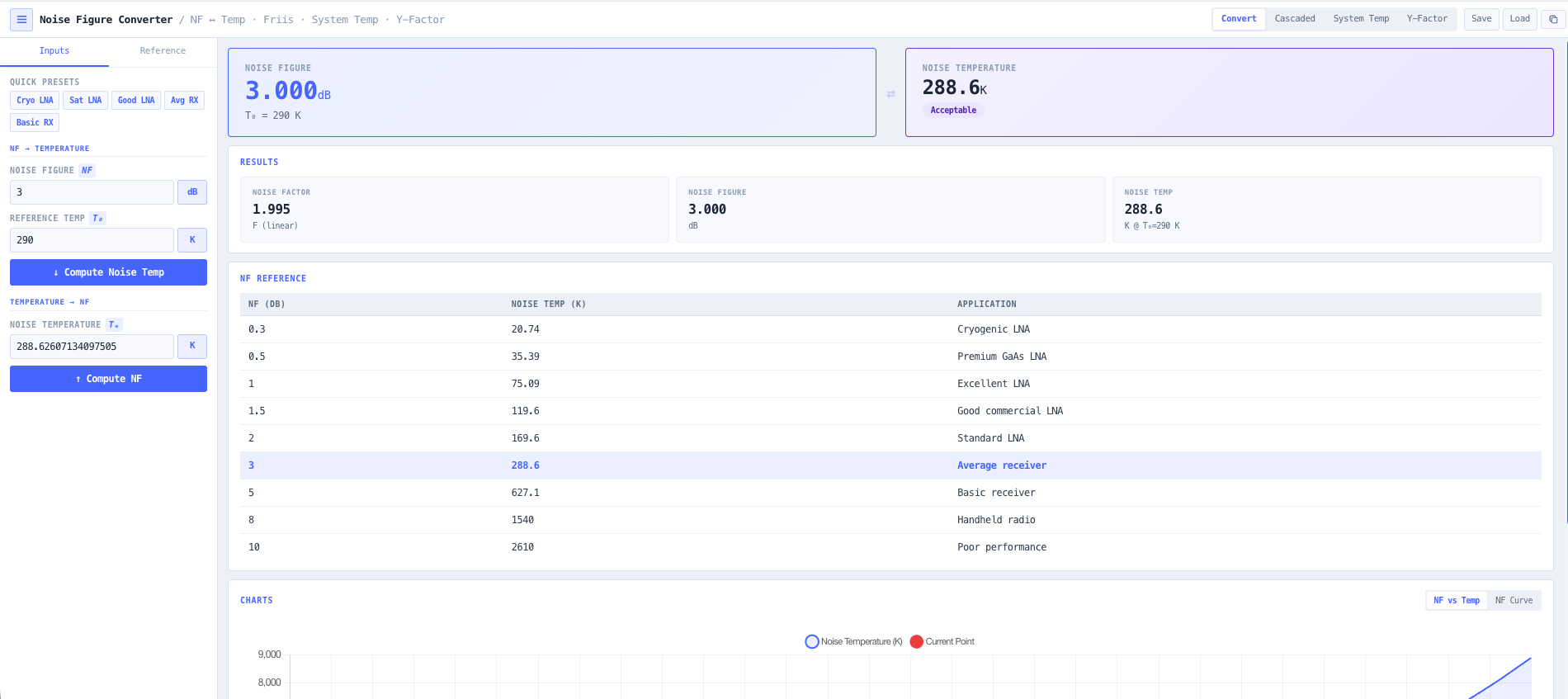Viewport: 1568px width, 699px height.
Task: Select the Good commercial LNA row
Action: pyautogui.click(x=890, y=411)
